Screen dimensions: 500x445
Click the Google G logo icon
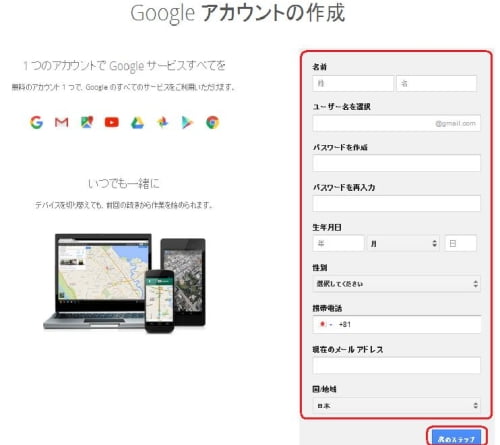pos(36,122)
